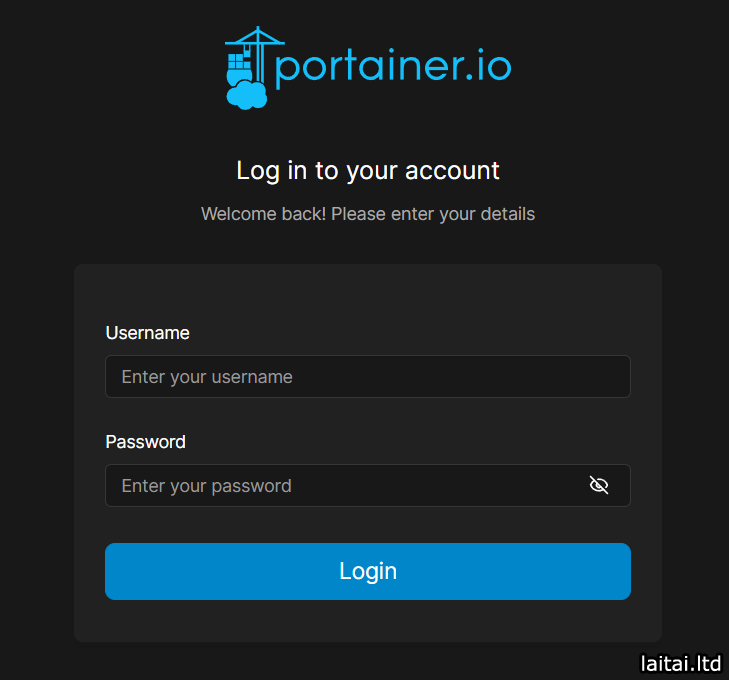Click the blue cloud in the logo
This screenshot has width=729, height=680.
point(245,95)
